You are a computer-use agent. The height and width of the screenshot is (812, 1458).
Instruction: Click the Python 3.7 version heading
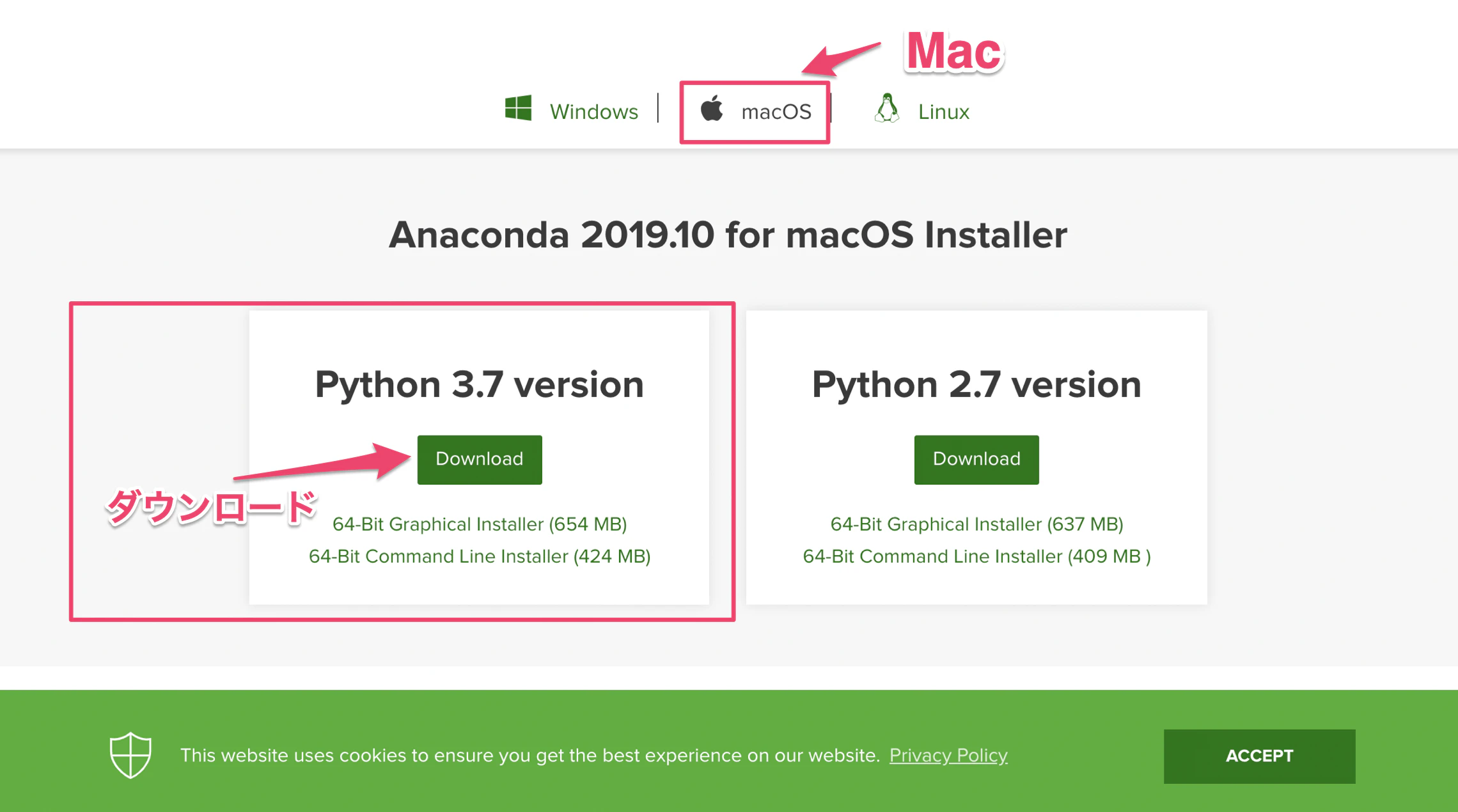coord(480,385)
